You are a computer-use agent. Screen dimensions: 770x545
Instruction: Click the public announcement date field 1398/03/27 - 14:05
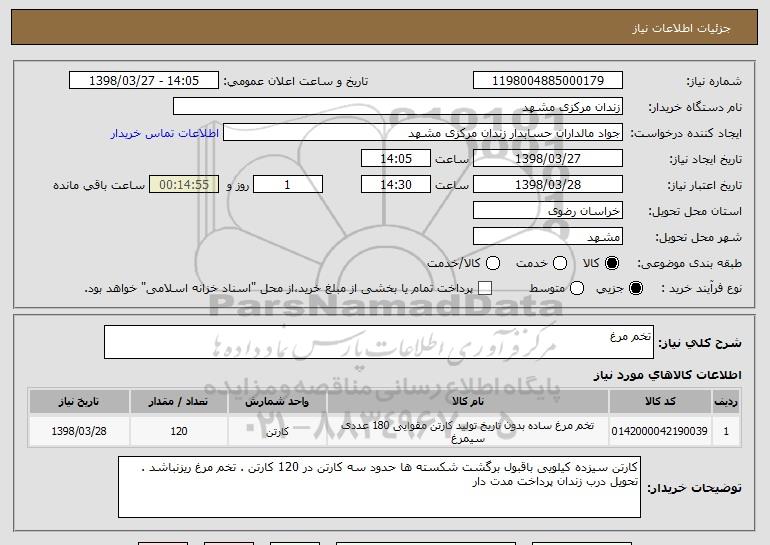[144, 81]
